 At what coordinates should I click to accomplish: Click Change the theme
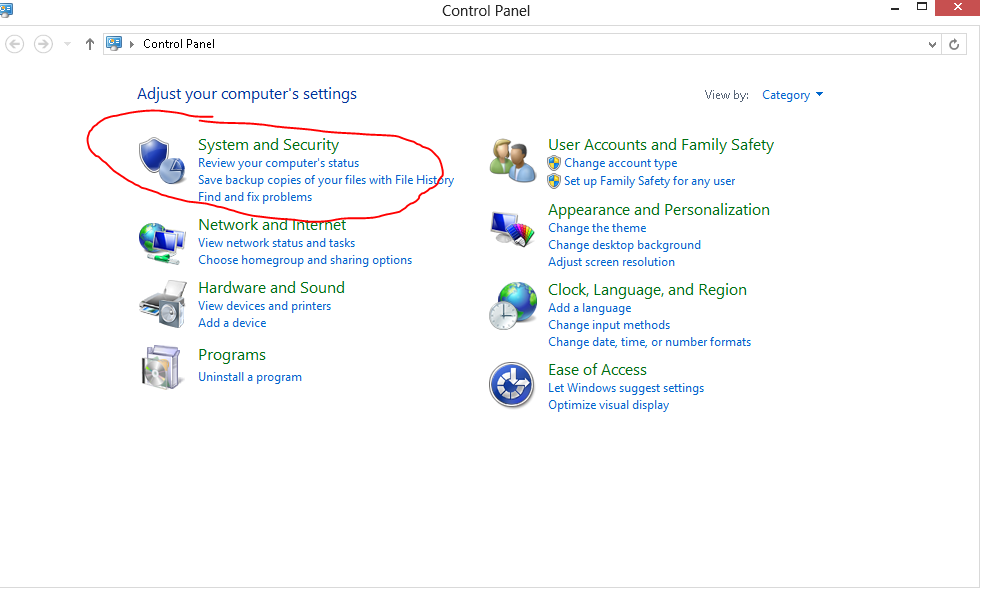[597, 228]
